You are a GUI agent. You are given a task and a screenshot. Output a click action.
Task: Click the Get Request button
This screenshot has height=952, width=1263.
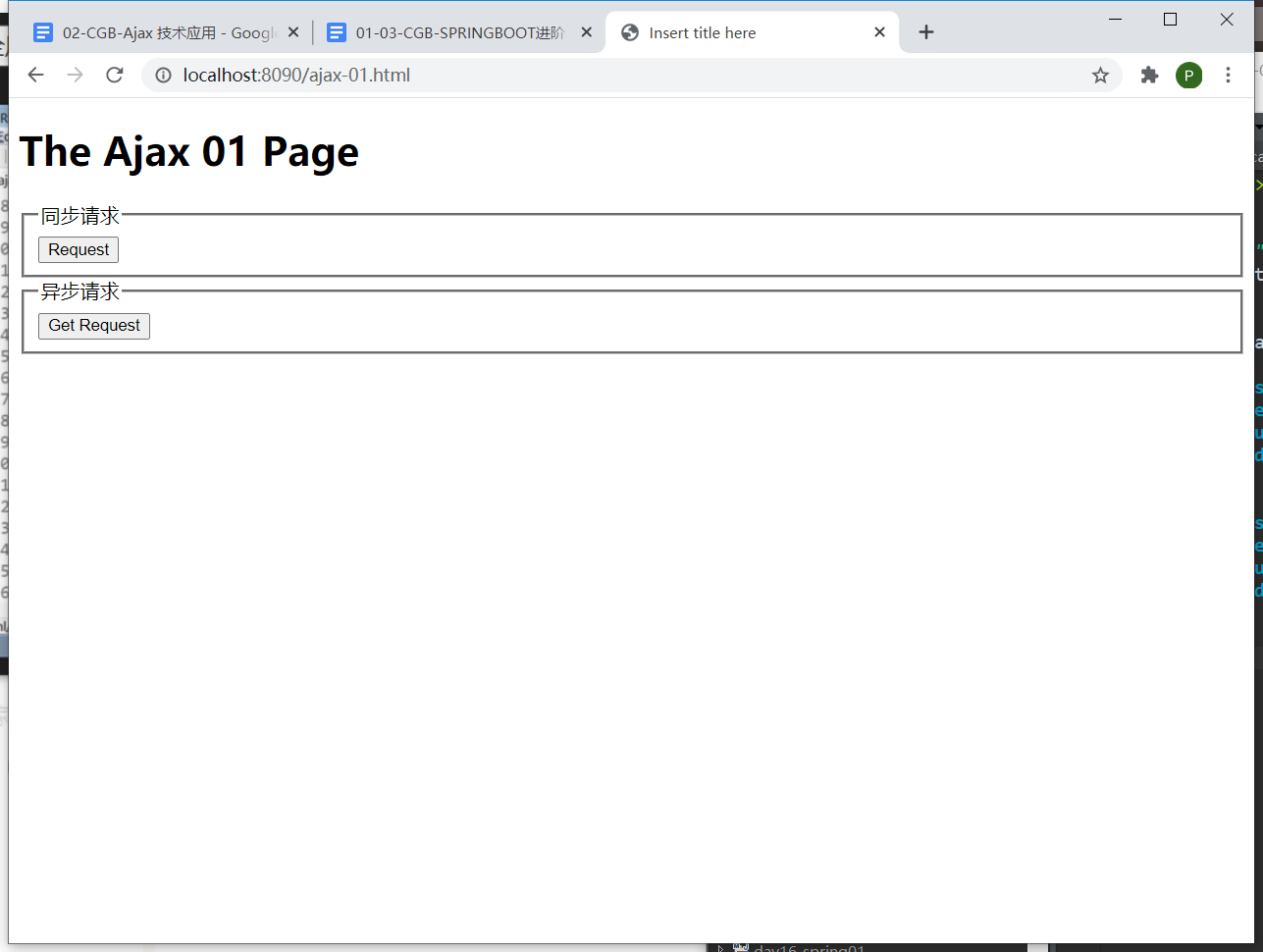pos(94,326)
